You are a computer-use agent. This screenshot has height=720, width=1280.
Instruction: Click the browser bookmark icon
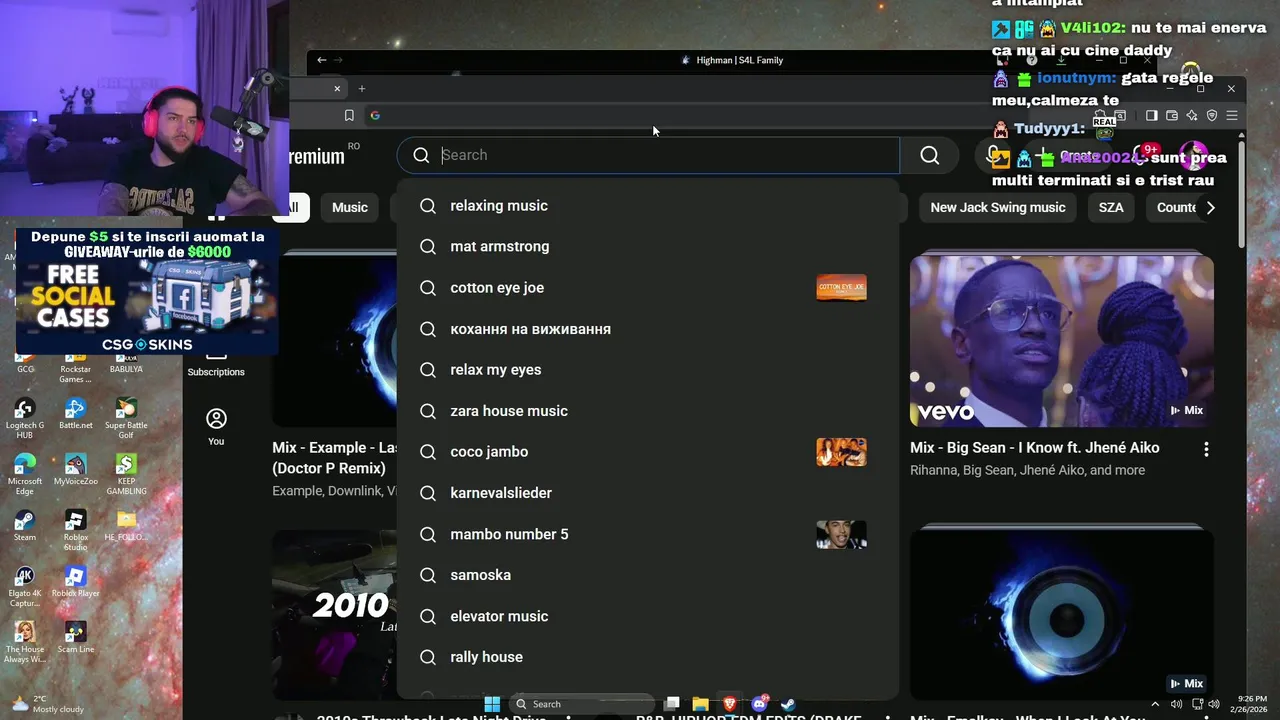pos(349,115)
